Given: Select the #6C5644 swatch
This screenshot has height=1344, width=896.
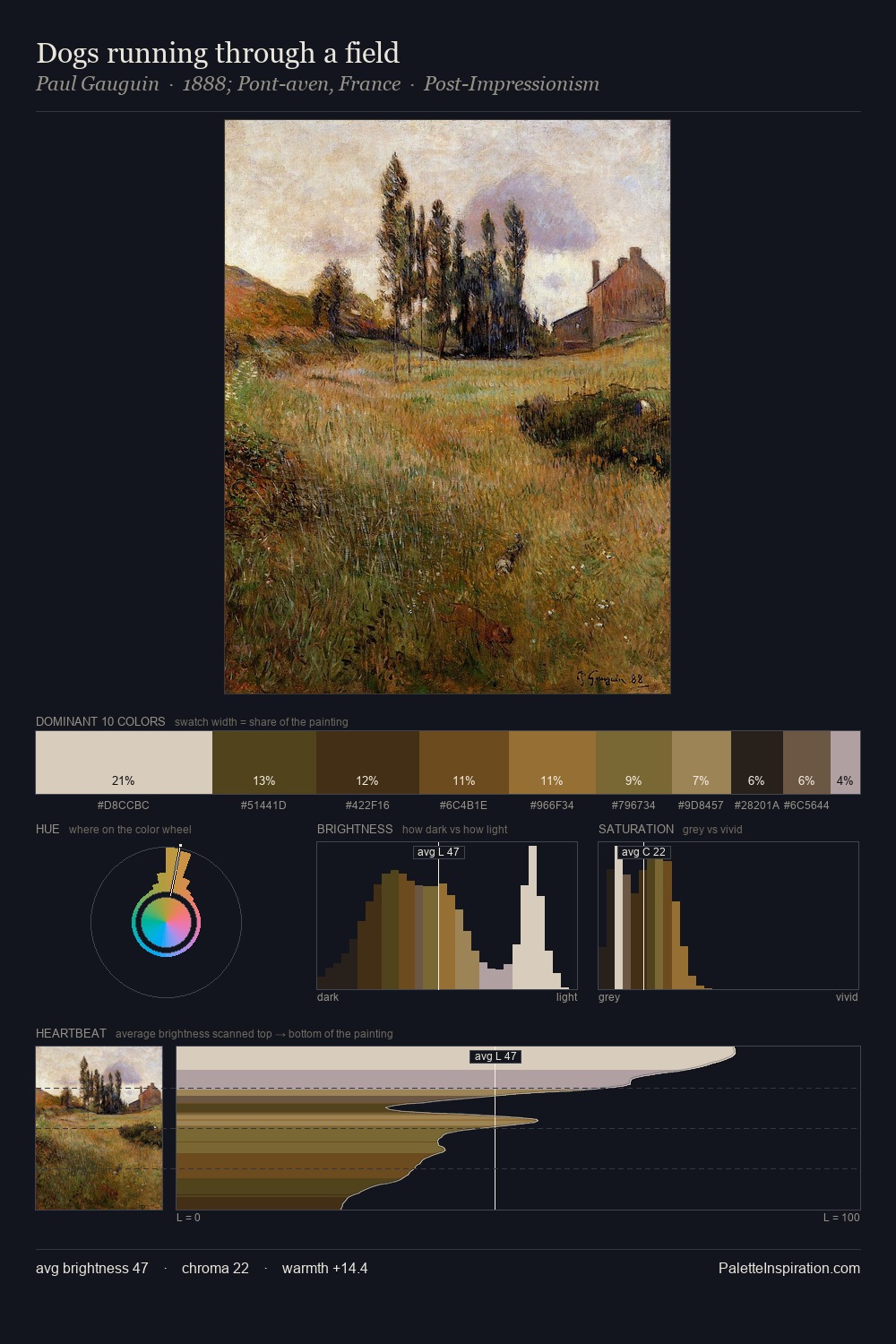Looking at the screenshot, I should (x=806, y=762).
